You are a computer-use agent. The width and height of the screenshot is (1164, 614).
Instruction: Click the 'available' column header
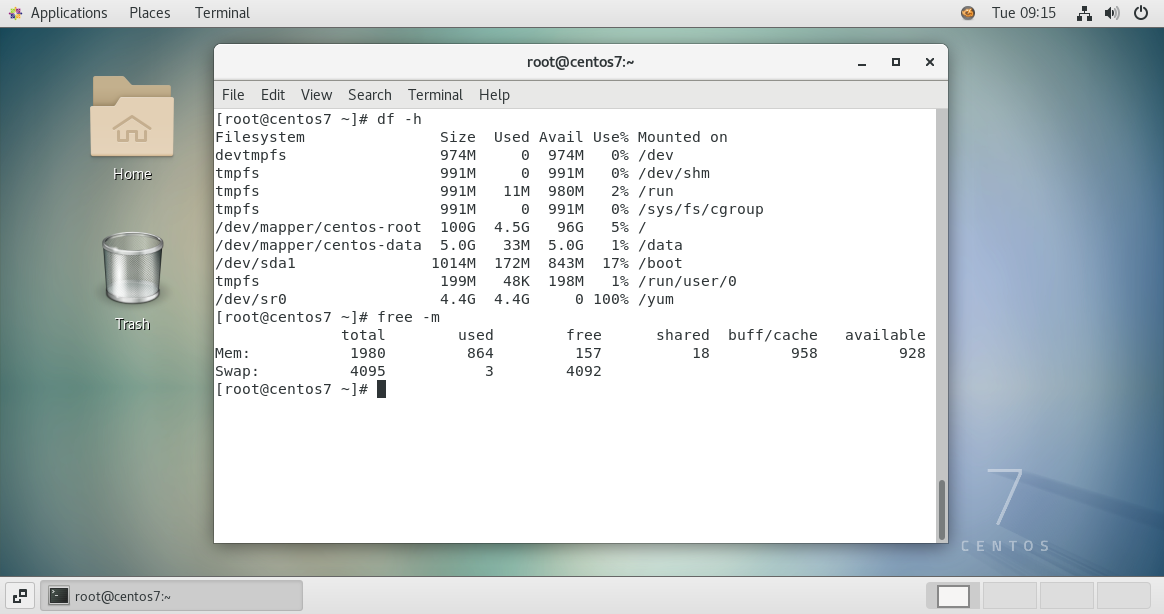click(885, 335)
